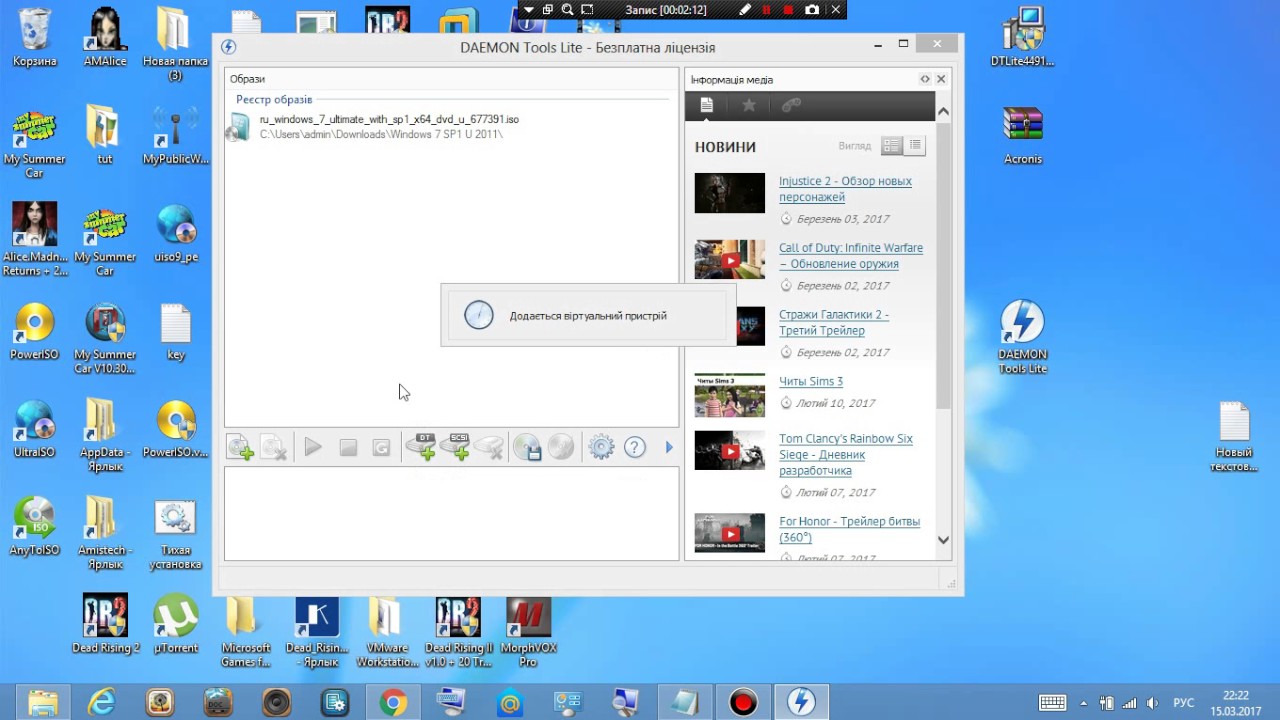Click the Remount refresh icon in toolbar
Viewport: 1280px width, 720px height.
[x=381, y=448]
